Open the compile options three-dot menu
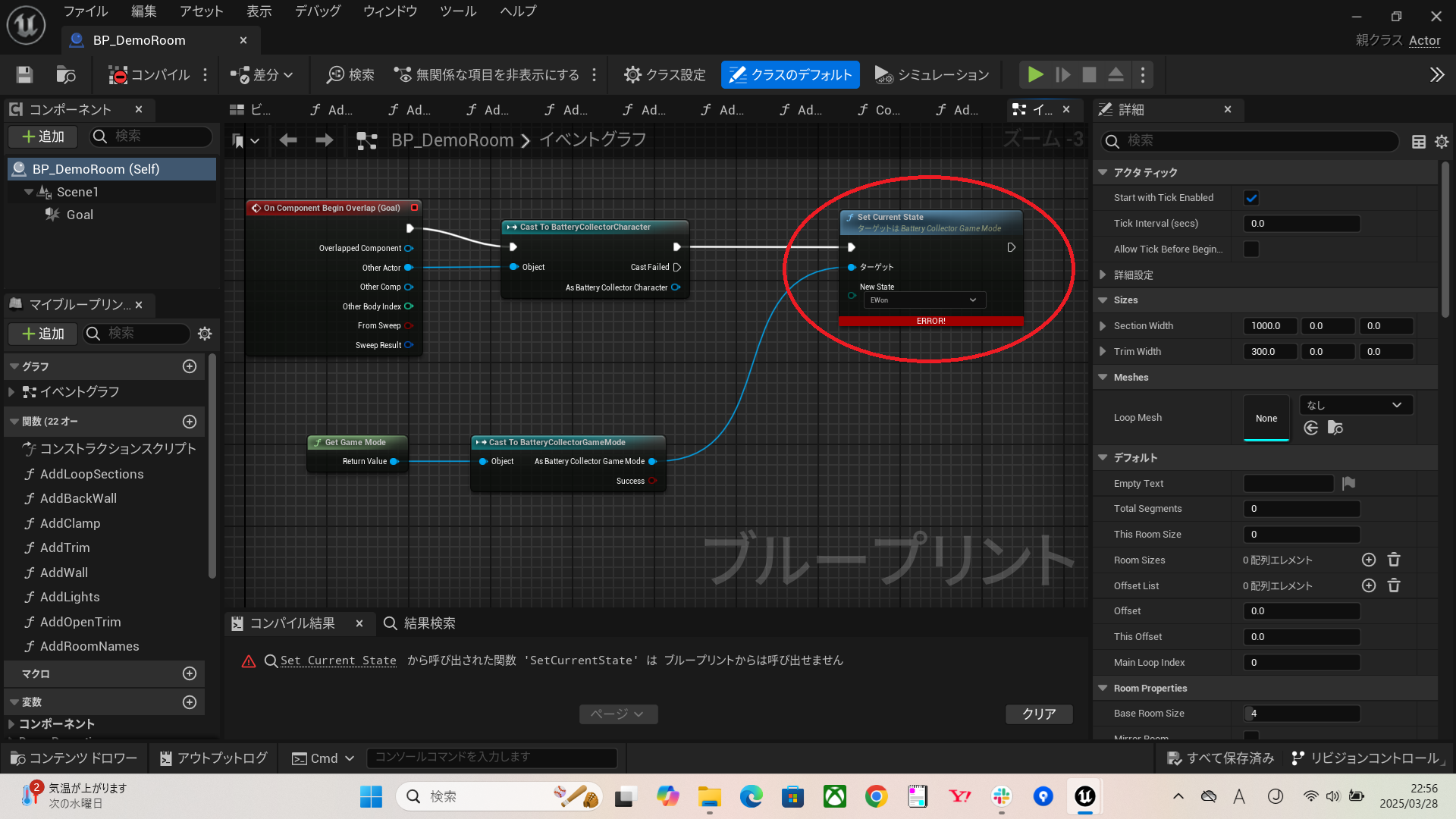Viewport: 1456px width, 819px height. (x=205, y=74)
